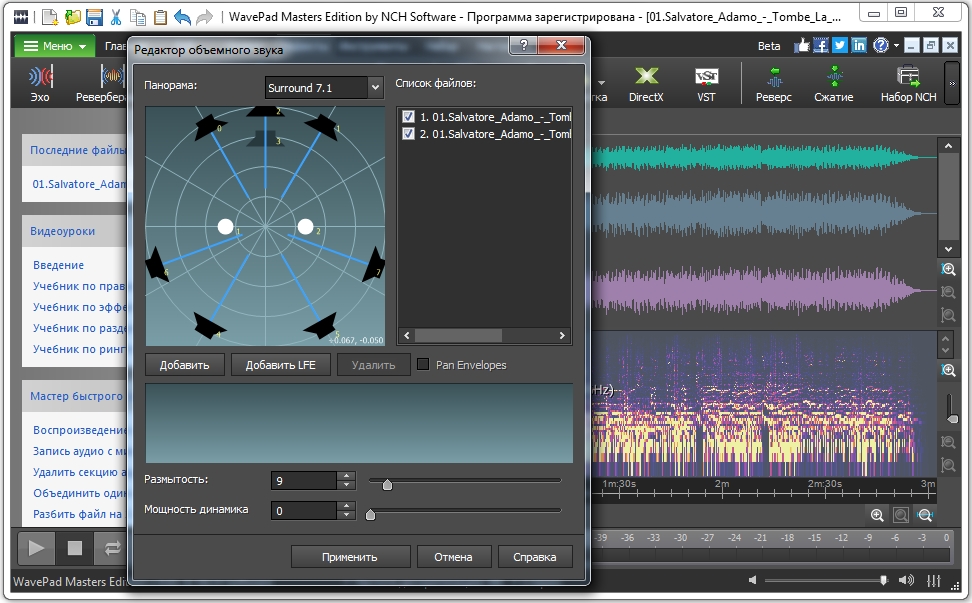Screen dimensions: 972x603
Task: Increase Размытость value with up arrow
Action: 347,476
